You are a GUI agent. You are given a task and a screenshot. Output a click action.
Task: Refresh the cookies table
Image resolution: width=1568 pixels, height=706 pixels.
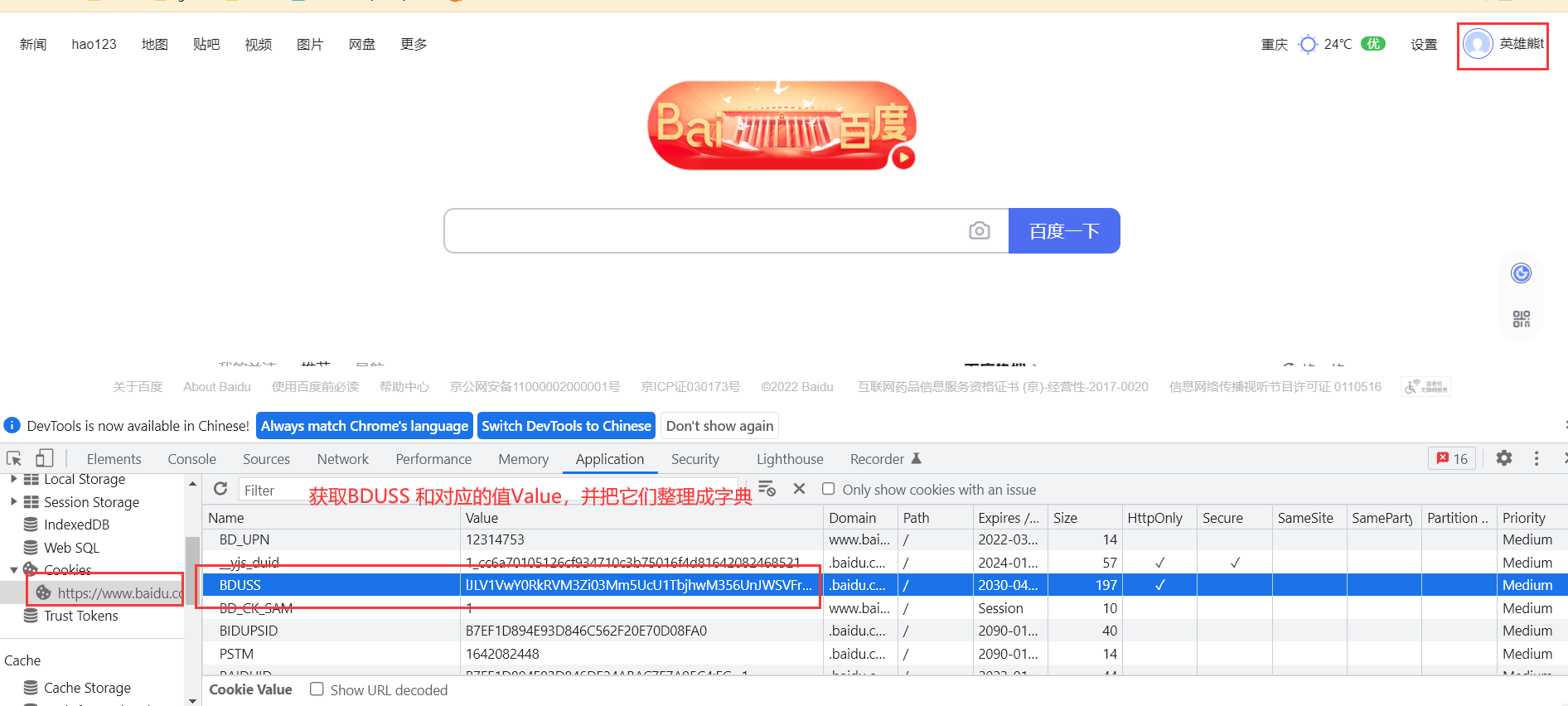pyautogui.click(x=220, y=489)
